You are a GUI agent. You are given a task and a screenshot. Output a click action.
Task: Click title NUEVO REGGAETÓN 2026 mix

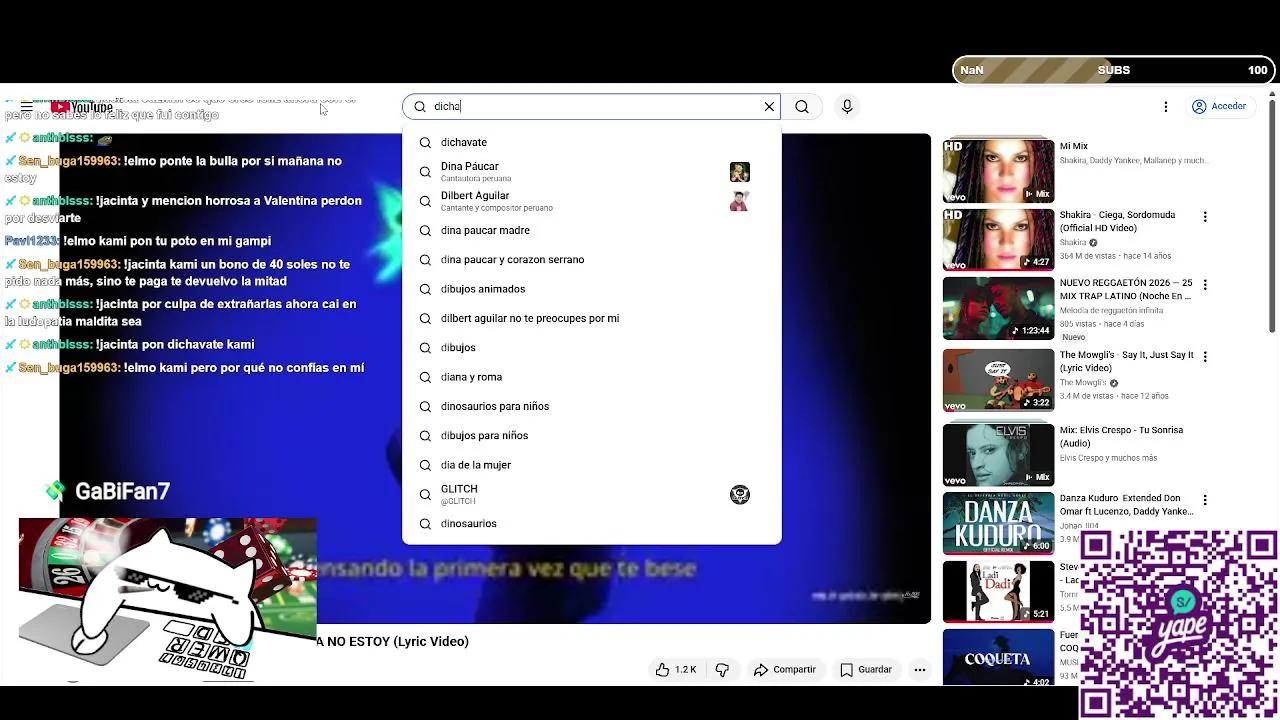point(1126,289)
